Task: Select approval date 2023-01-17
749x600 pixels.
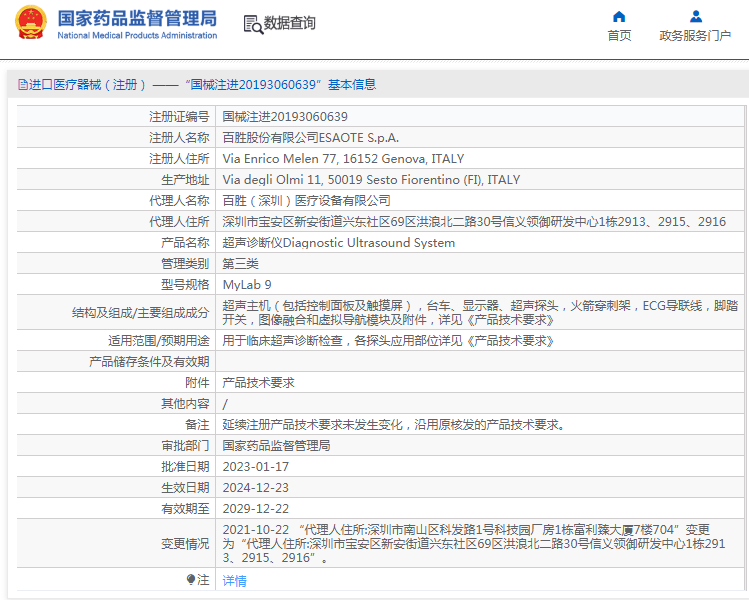Action: tap(256, 467)
